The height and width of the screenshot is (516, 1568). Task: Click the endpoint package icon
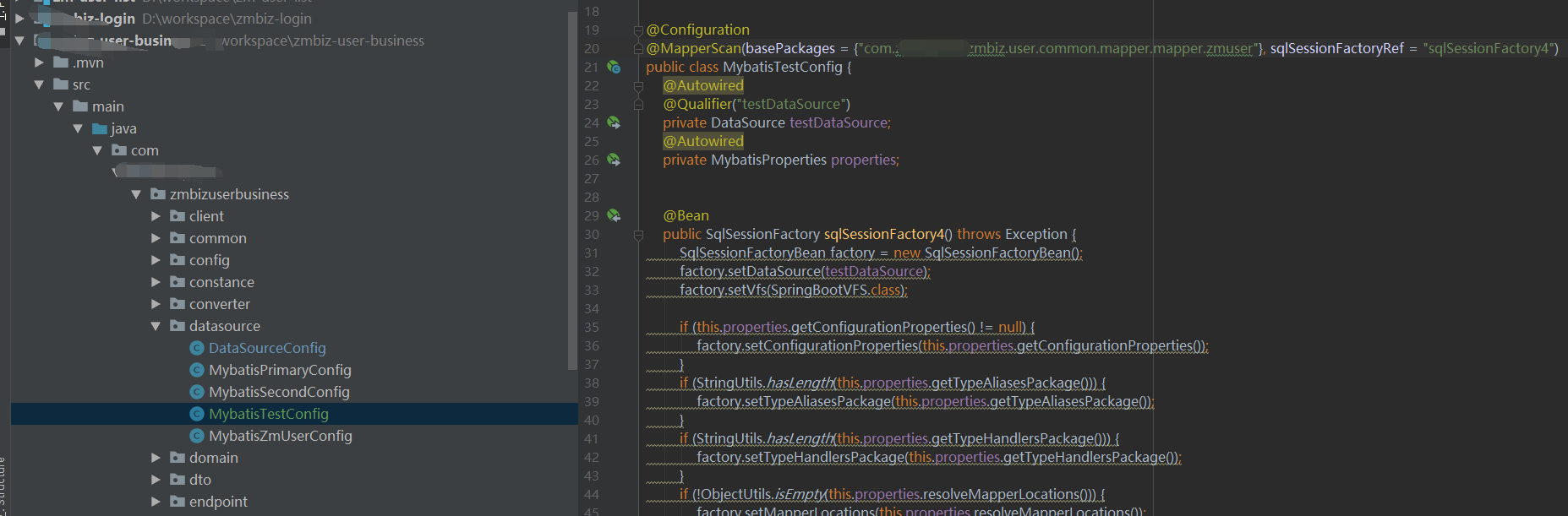pyautogui.click(x=178, y=502)
